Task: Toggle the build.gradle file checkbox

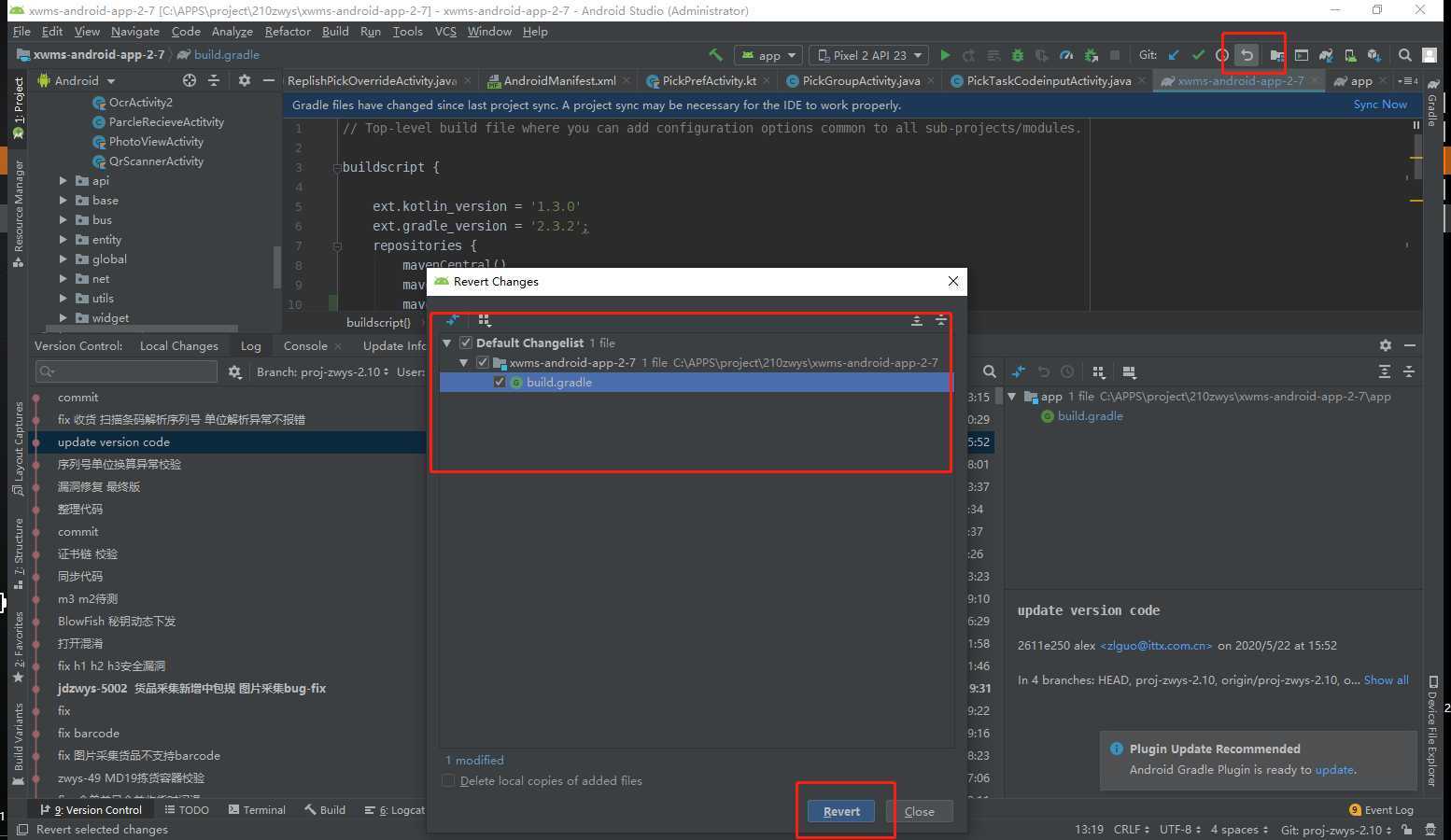Action: [x=500, y=382]
